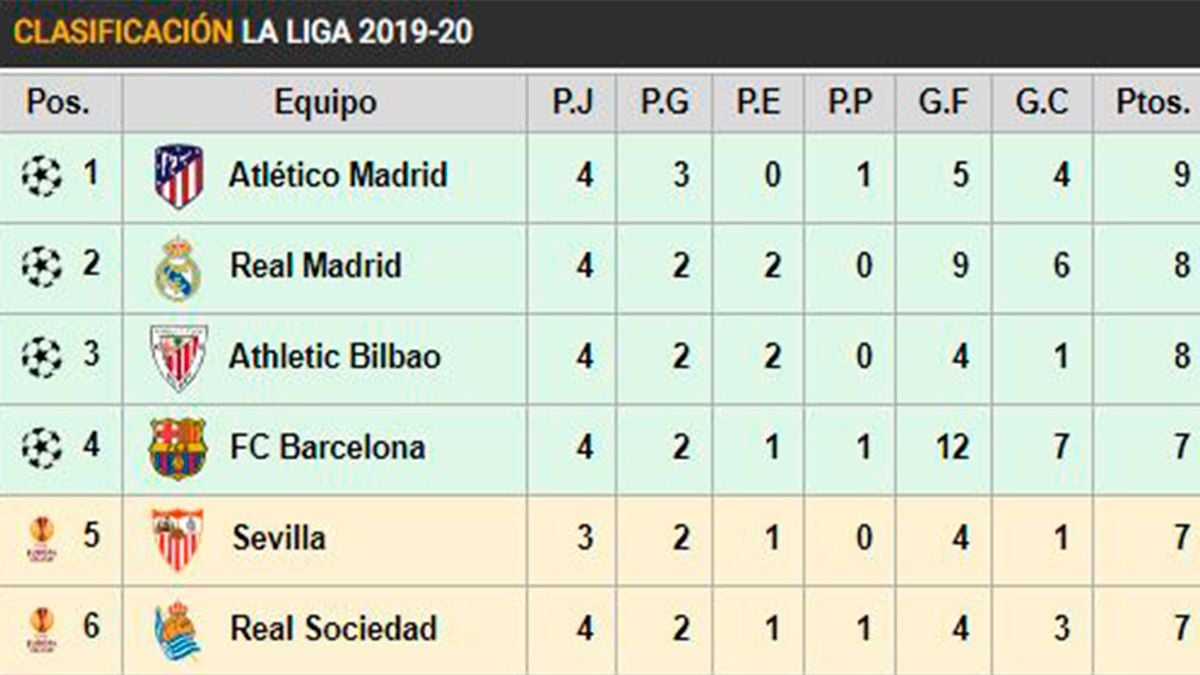Open the Atlético Madrid team name
The image size is (1200, 675).
[338, 176]
